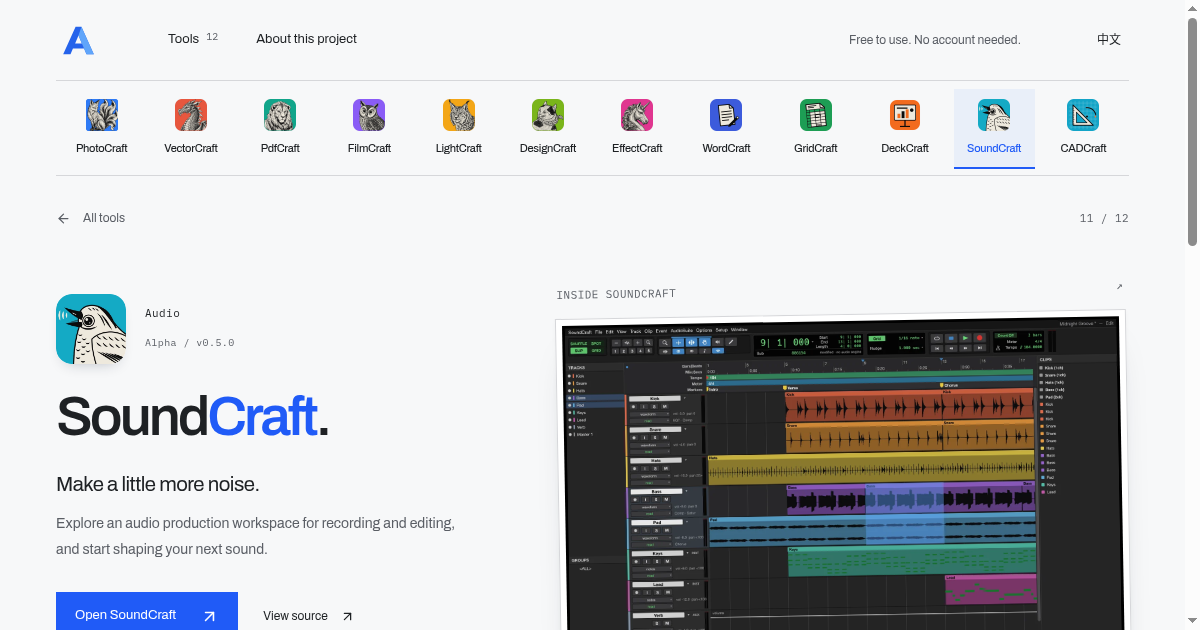1200x630 pixels.
Task: Open the PhotoCraft tool
Action: (x=102, y=128)
